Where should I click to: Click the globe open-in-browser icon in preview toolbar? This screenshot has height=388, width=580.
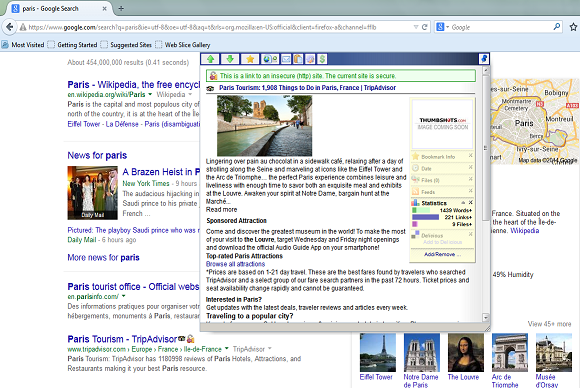point(270,59)
